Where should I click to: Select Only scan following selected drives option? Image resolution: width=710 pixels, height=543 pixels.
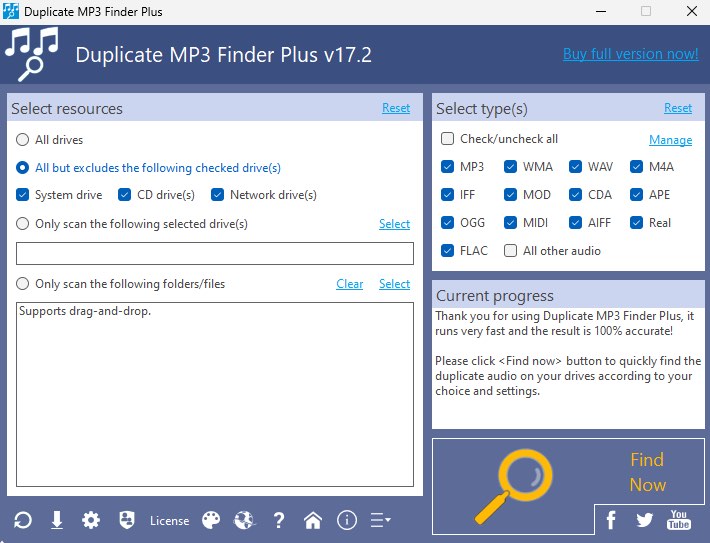(x=22, y=224)
